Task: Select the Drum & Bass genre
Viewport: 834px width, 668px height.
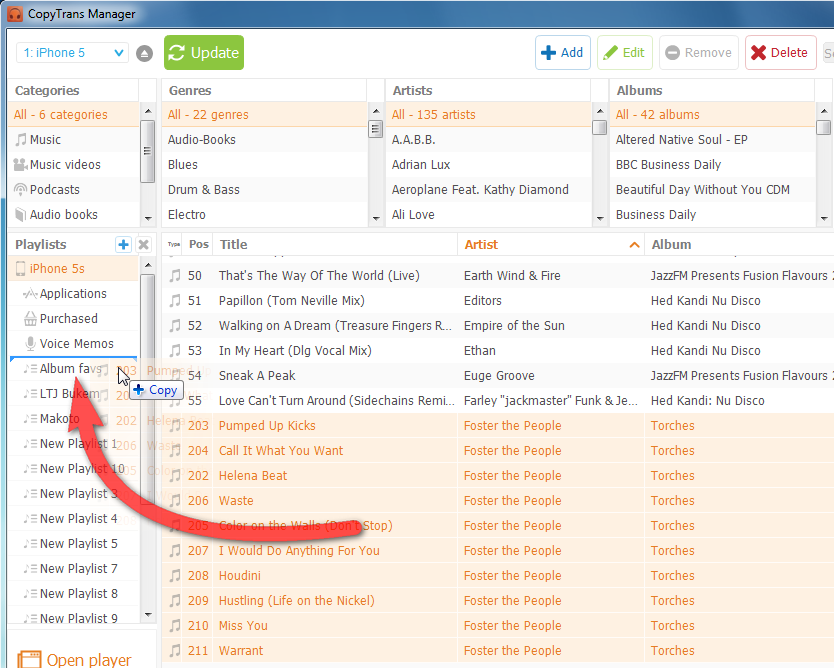Action: 264,190
